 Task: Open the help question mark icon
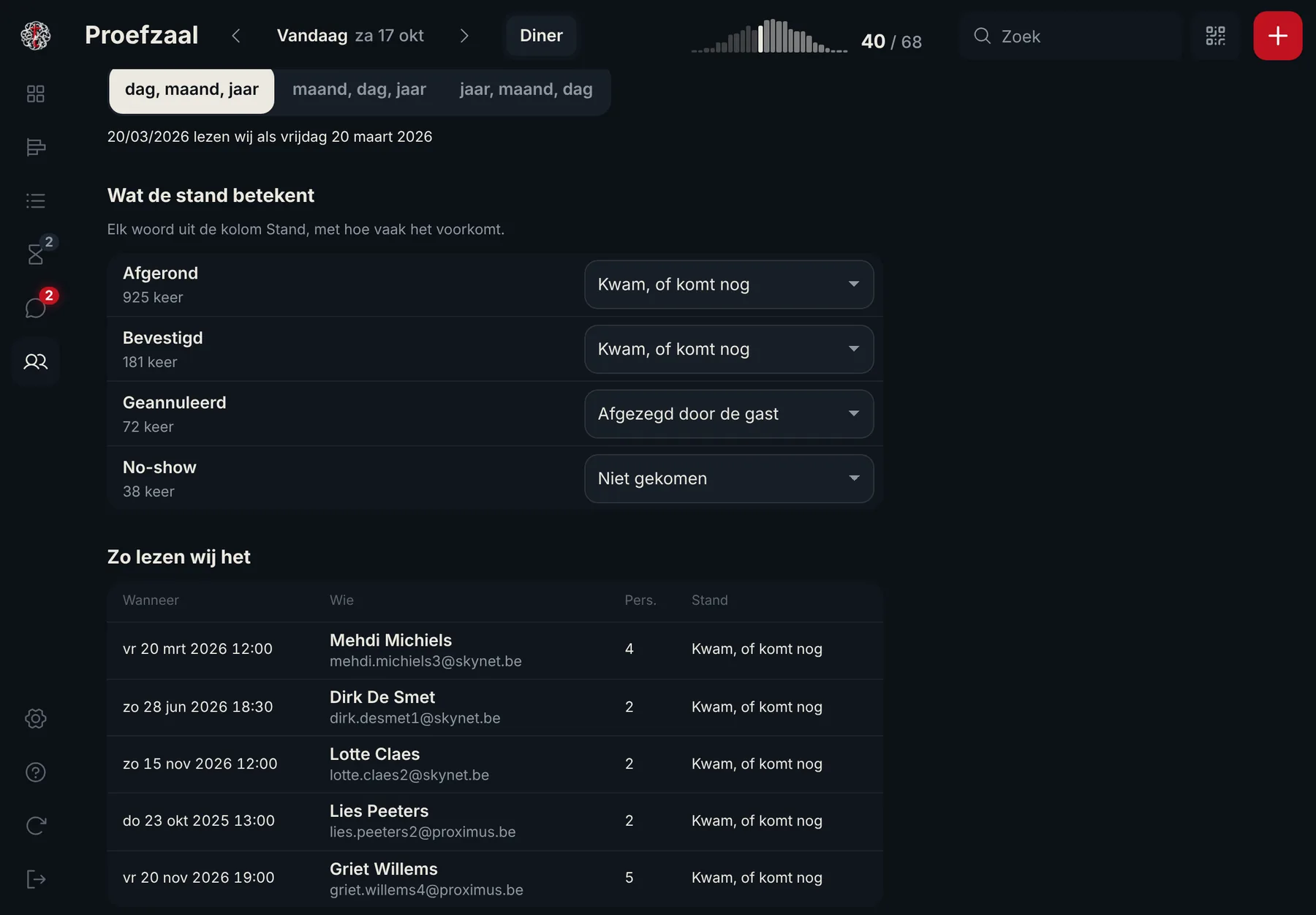tap(35, 772)
